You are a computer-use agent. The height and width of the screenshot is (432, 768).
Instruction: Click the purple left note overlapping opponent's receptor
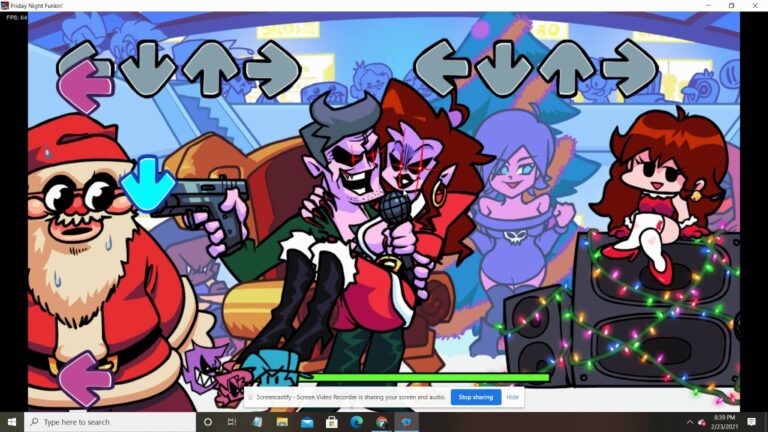tap(85, 87)
